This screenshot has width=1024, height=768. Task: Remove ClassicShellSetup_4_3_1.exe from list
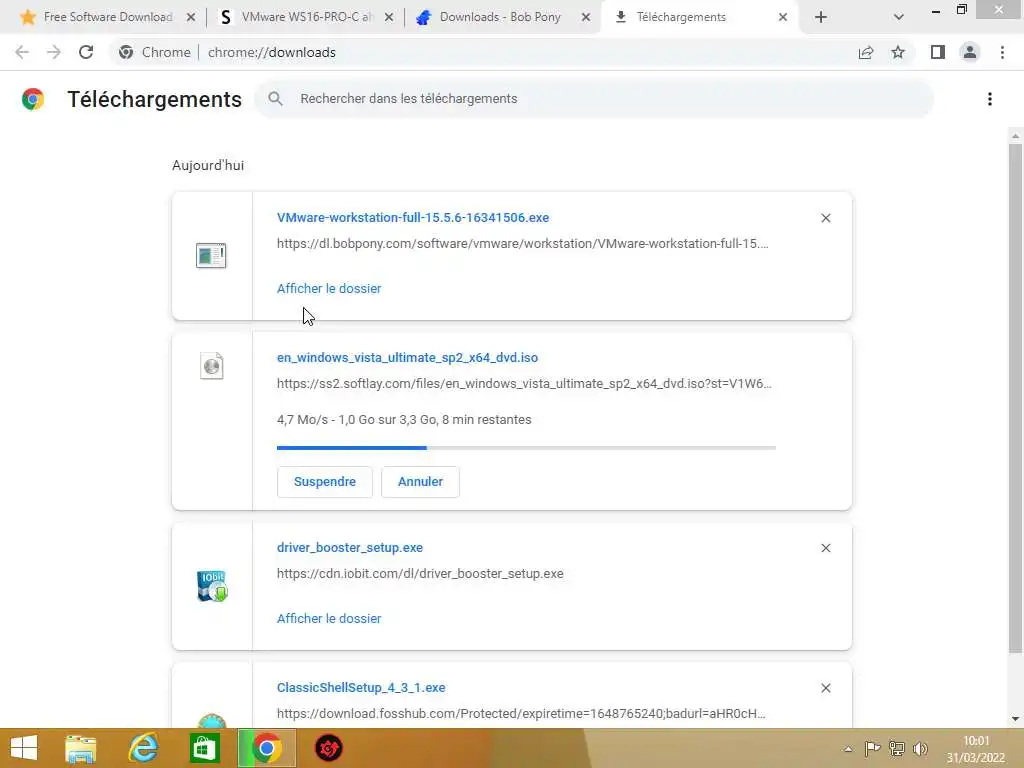pos(825,688)
